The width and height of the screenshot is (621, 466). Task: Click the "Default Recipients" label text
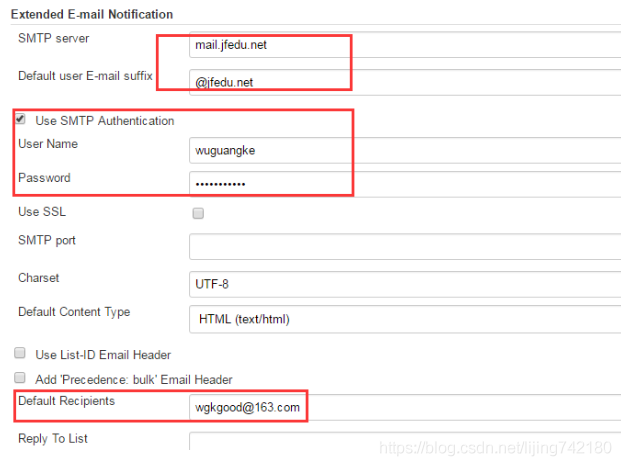point(66,401)
